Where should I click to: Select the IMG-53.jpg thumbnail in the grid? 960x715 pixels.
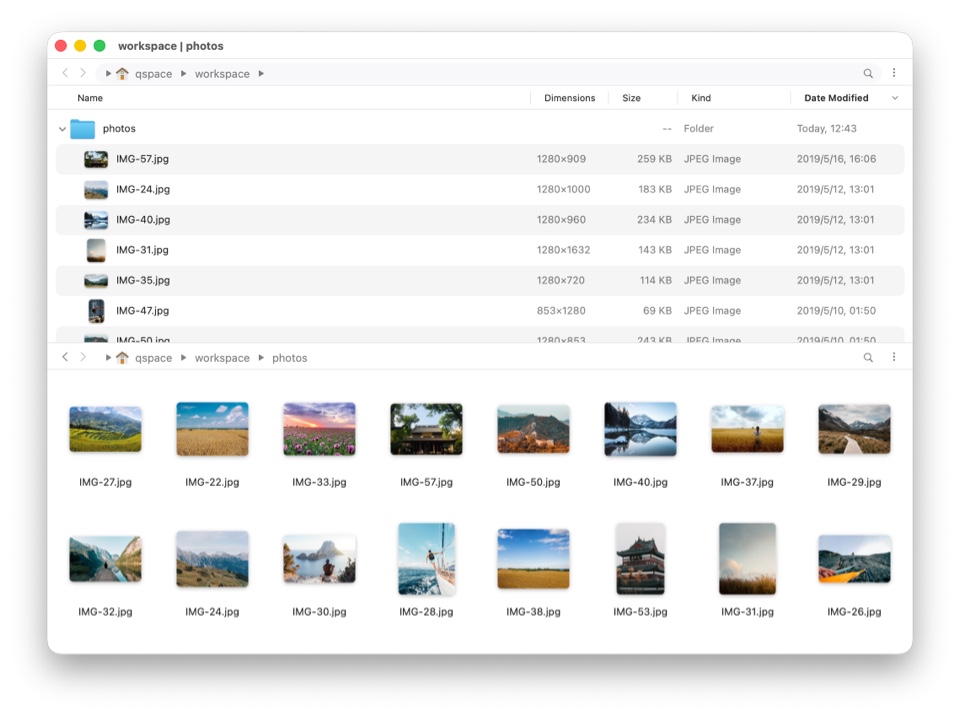pos(640,559)
